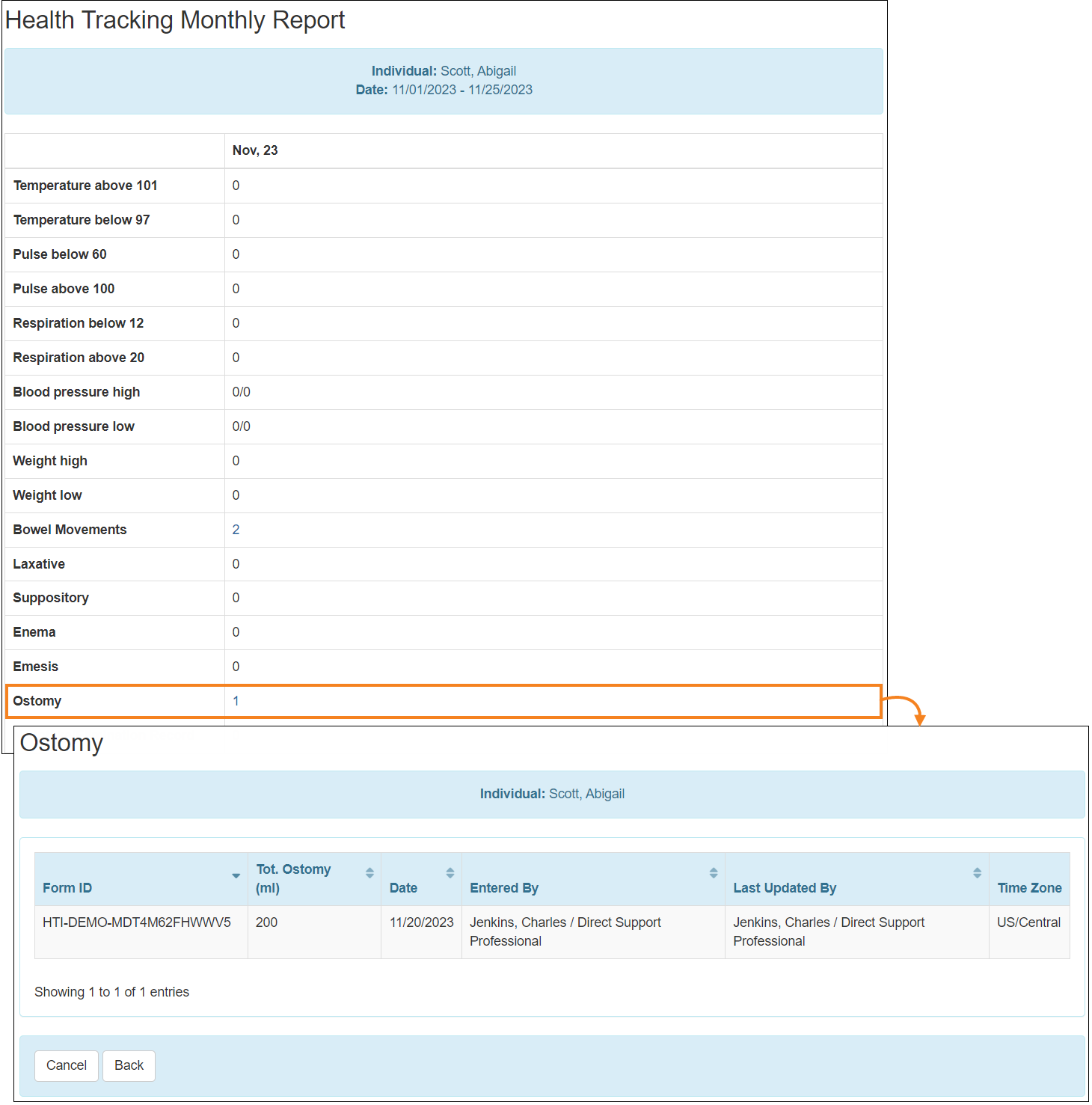This screenshot has height=1105, width=1092.
Task: Click the Blood pressure high 0/0 value
Action: [242, 392]
